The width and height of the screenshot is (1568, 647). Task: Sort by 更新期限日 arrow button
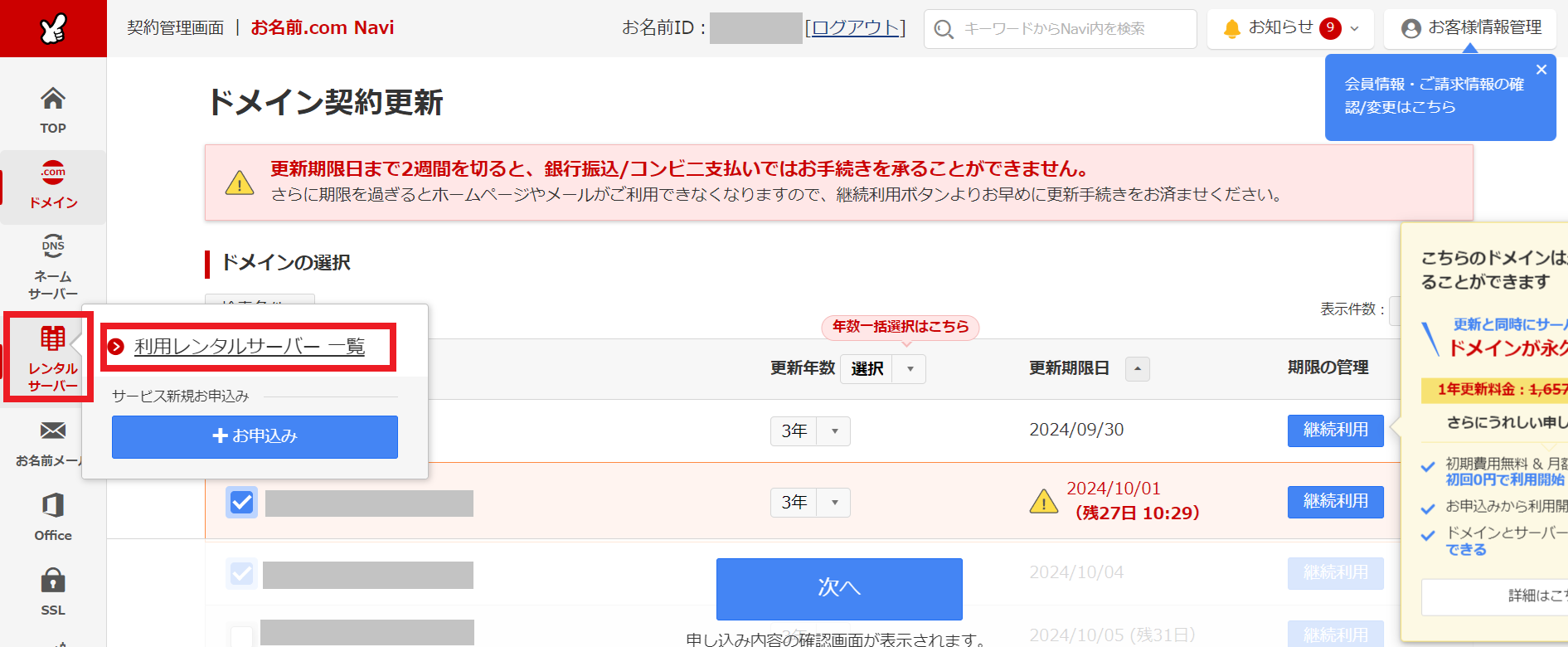[x=1138, y=368]
